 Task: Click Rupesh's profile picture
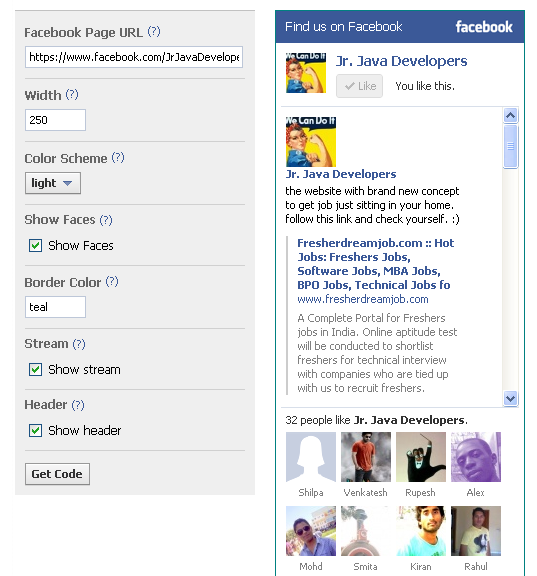pyautogui.click(x=421, y=457)
